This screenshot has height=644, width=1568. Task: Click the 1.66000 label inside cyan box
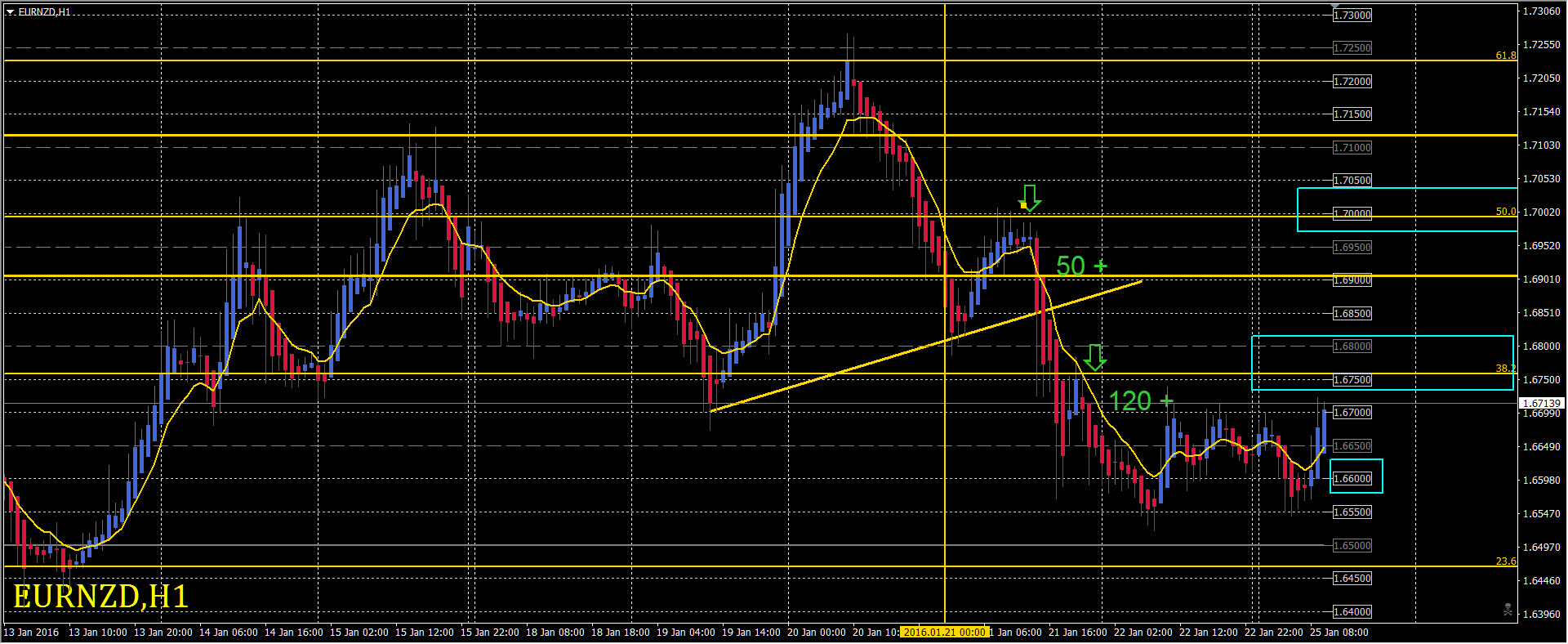1352,479
